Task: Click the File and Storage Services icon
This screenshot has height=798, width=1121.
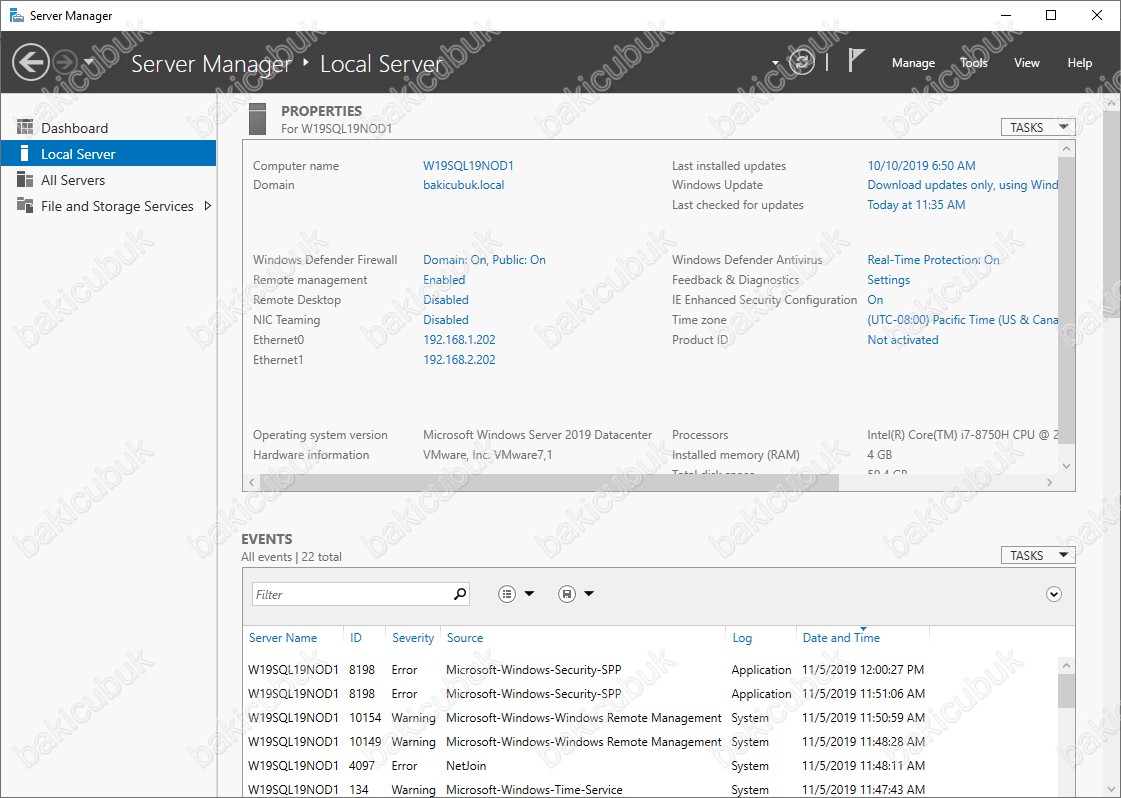Action: 25,205
